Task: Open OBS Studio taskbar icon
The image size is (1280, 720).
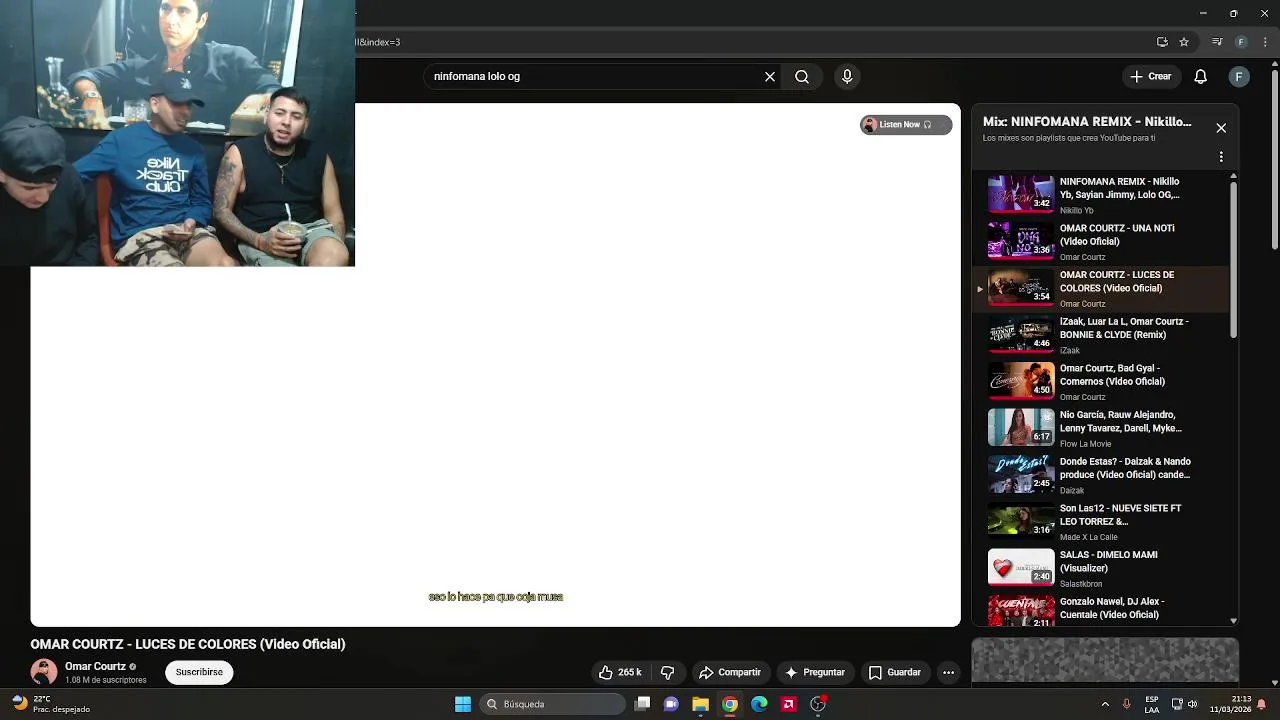Action: [x=818, y=704]
